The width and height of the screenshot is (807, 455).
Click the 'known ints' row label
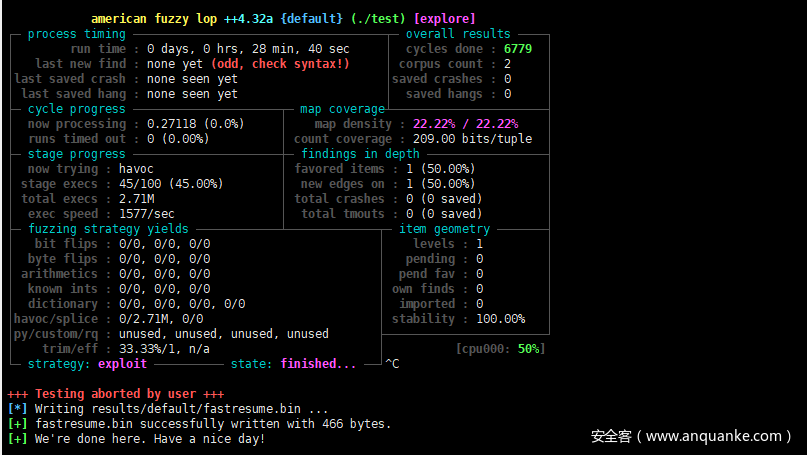point(62,289)
